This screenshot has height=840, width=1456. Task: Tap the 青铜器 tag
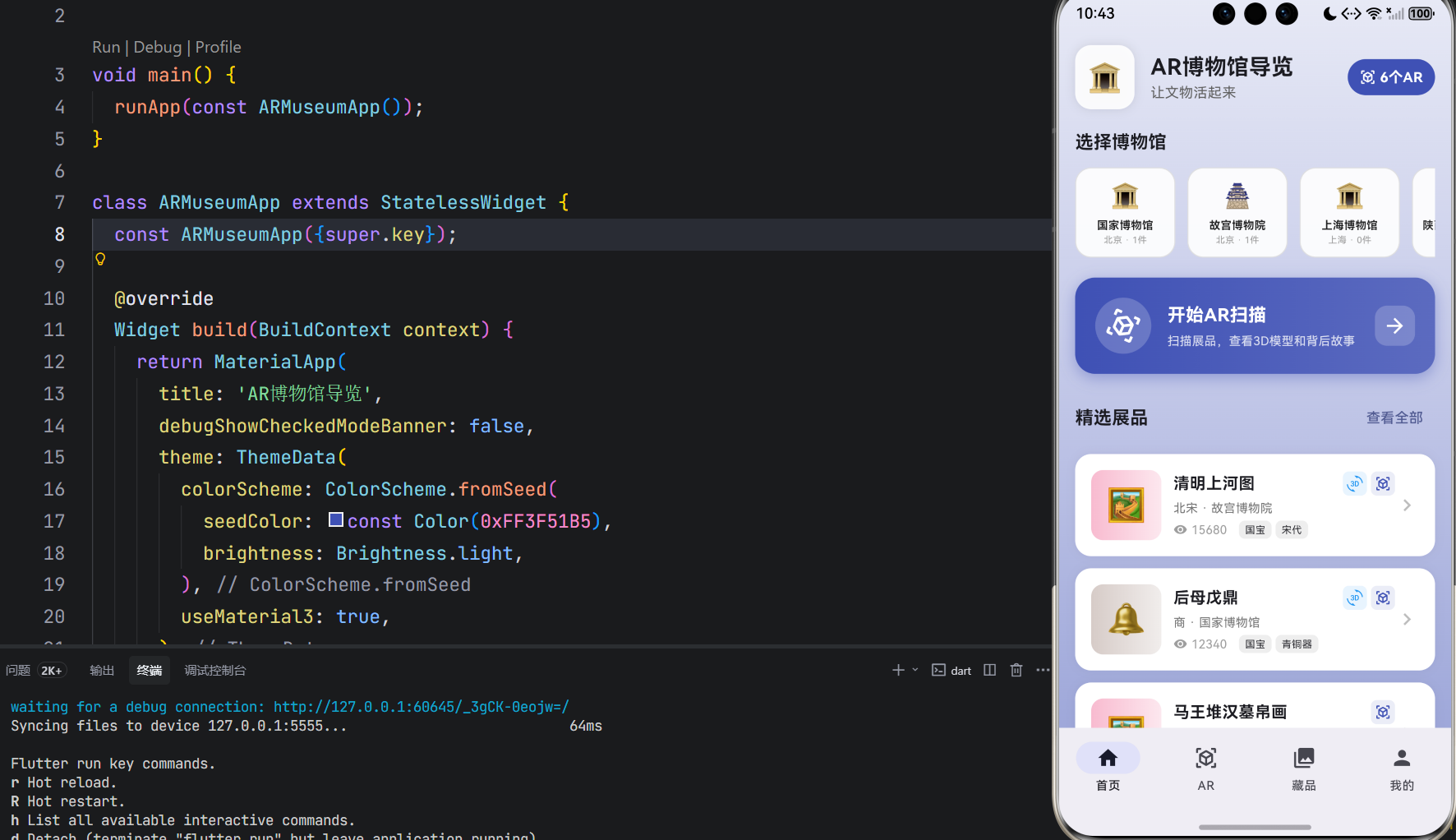click(1297, 644)
